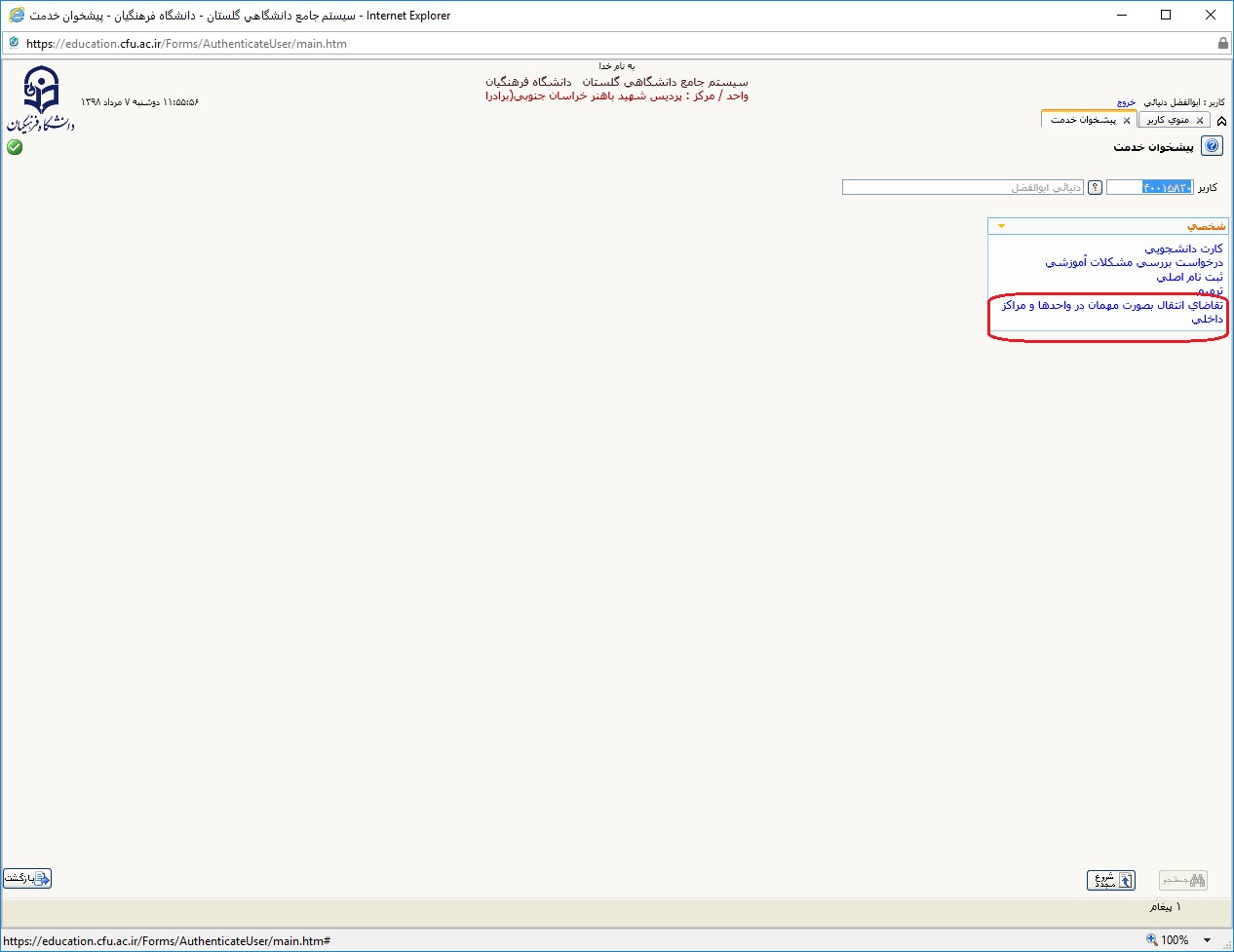Click the site favicon in the address bar
Image resolution: width=1234 pixels, height=952 pixels.
[x=14, y=43]
